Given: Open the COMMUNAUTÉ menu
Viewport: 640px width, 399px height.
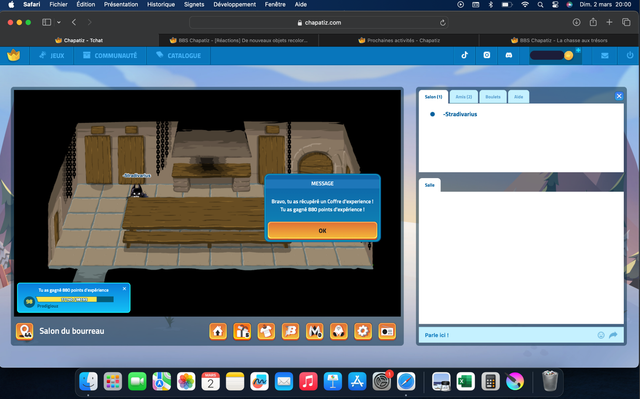Looking at the screenshot, I should tap(110, 55).
